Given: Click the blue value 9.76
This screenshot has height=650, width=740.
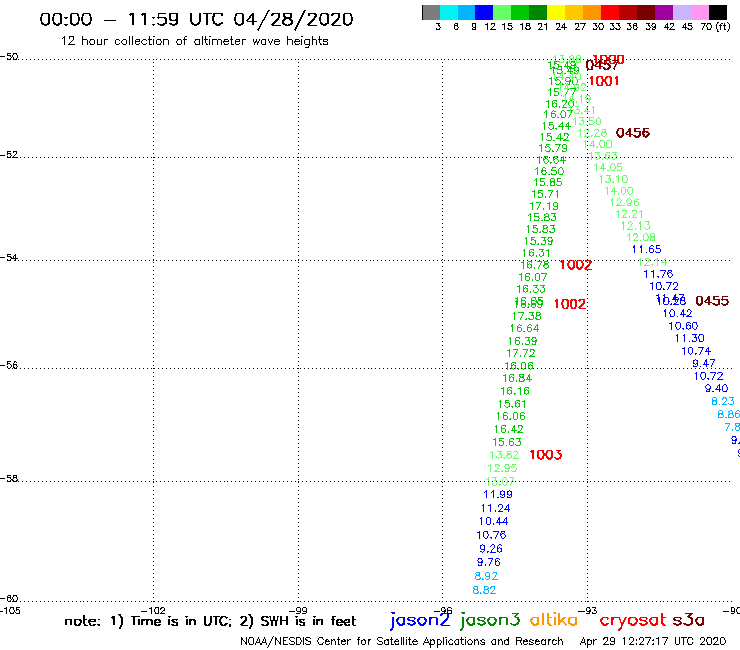Looking at the screenshot, I should click(488, 563).
